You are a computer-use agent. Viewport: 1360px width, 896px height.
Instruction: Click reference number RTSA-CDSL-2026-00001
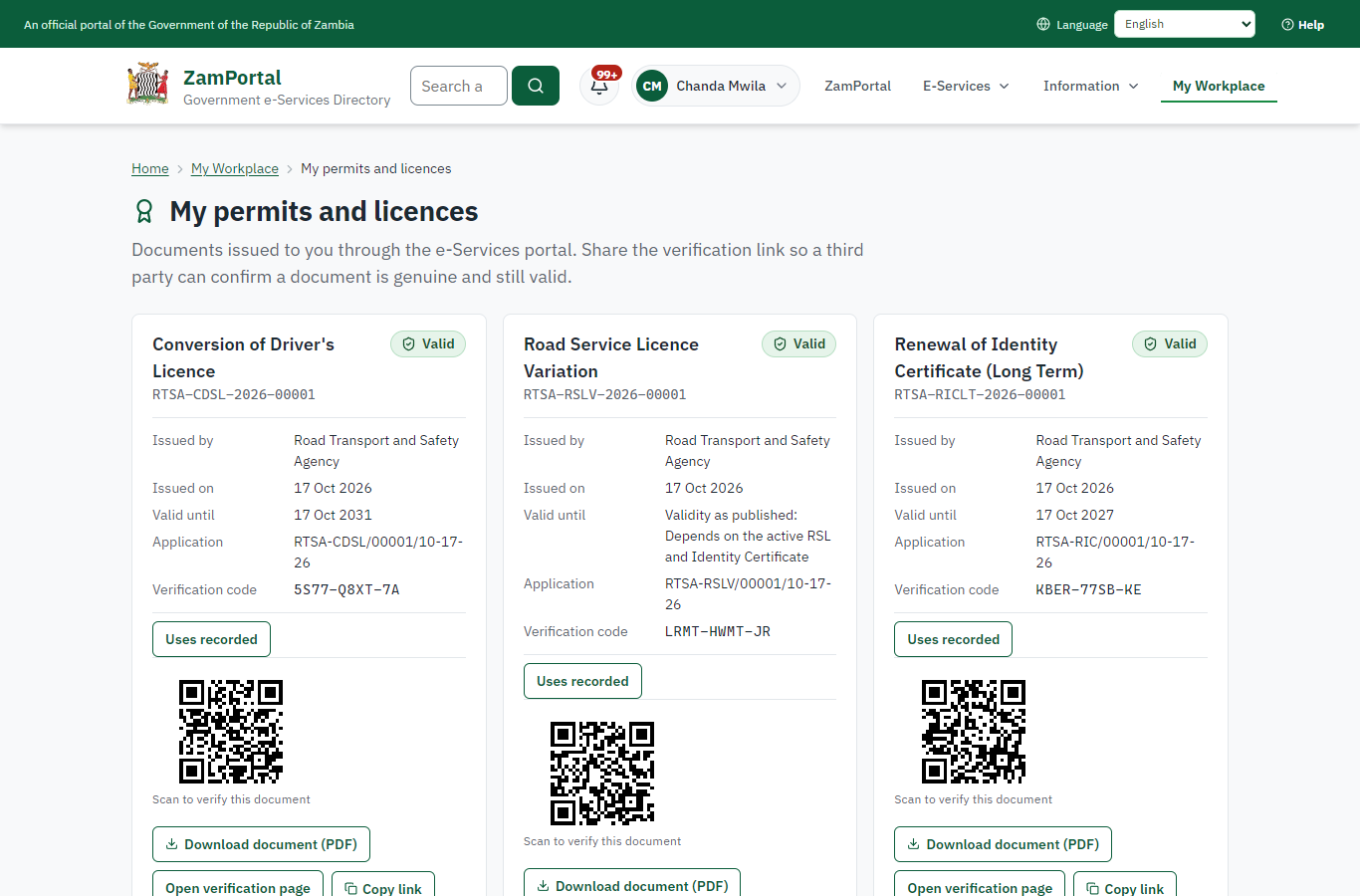(234, 394)
